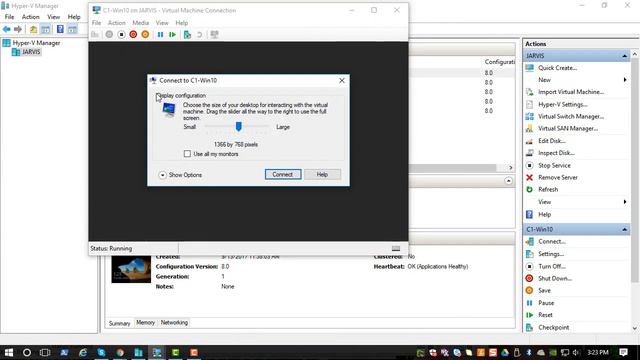Open File menu in Hyper-V Manager

(x=9, y=17)
